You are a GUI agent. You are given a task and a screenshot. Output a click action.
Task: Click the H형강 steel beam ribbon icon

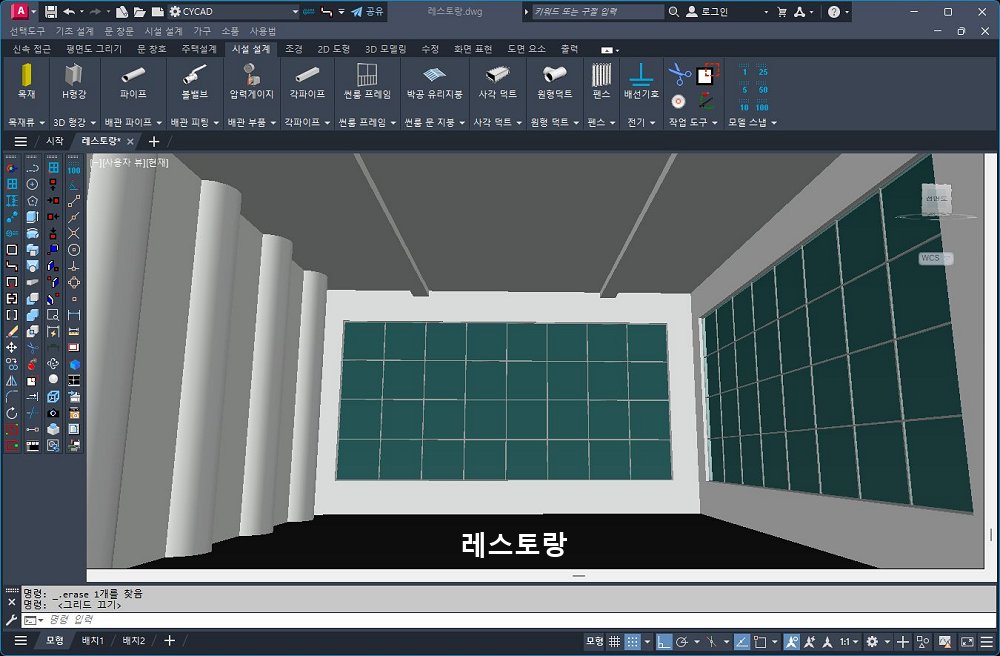(x=74, y=80)
